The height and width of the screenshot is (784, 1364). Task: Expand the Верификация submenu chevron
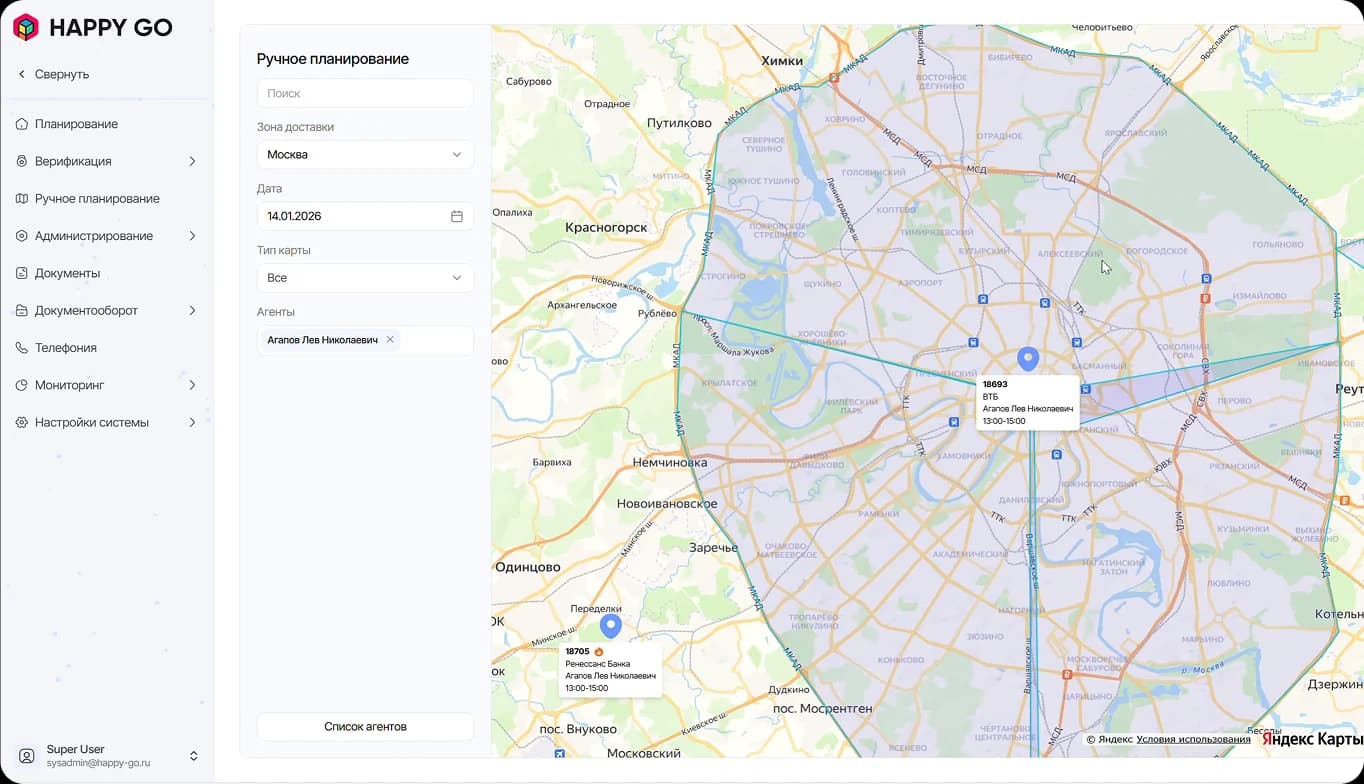click(192, 161)
